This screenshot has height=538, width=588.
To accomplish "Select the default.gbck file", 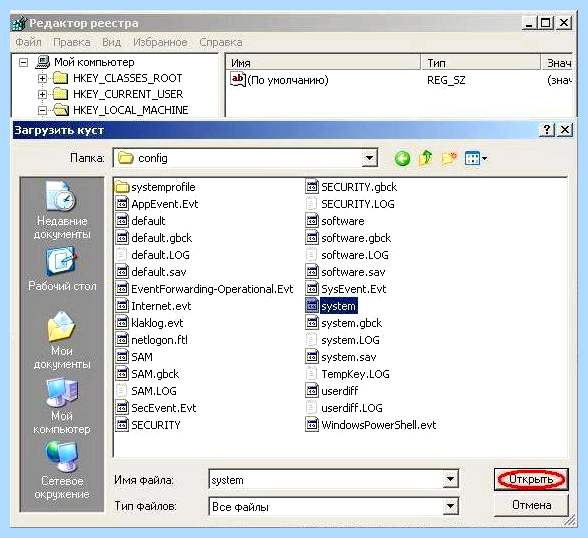I will point(154,238).
